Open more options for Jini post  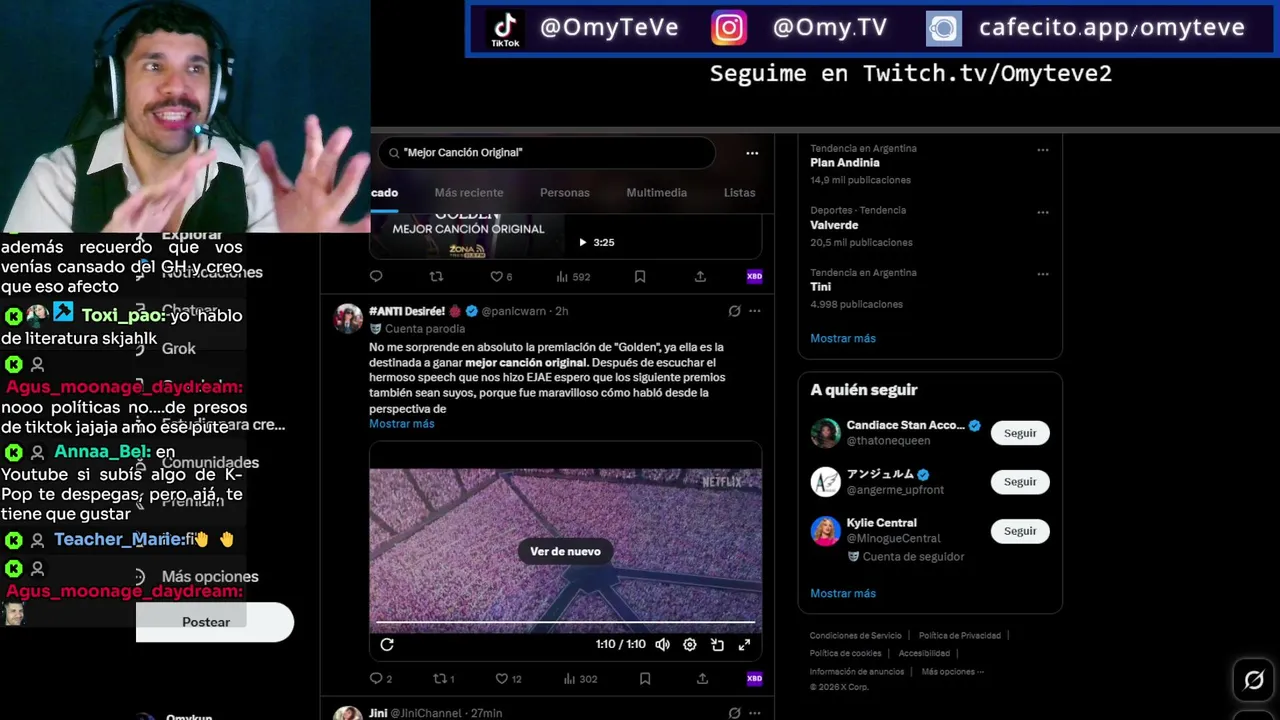754,713
